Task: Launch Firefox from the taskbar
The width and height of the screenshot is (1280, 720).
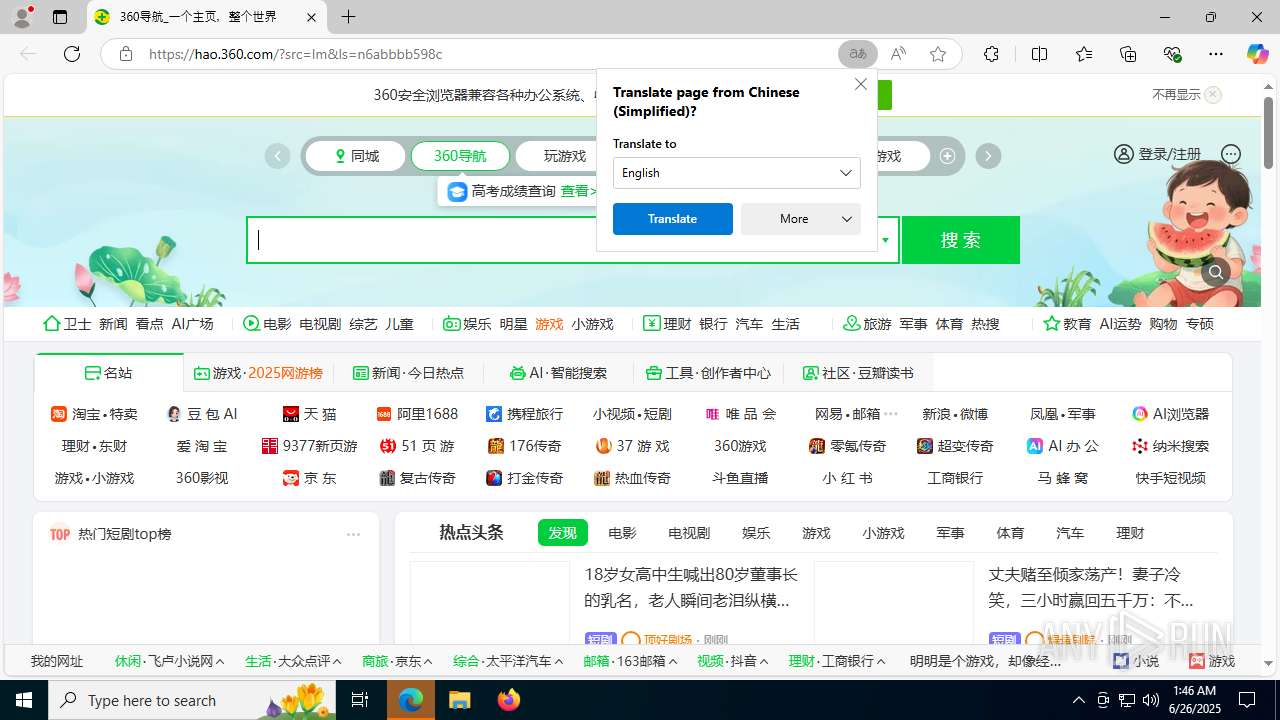Action: (508, 700)
